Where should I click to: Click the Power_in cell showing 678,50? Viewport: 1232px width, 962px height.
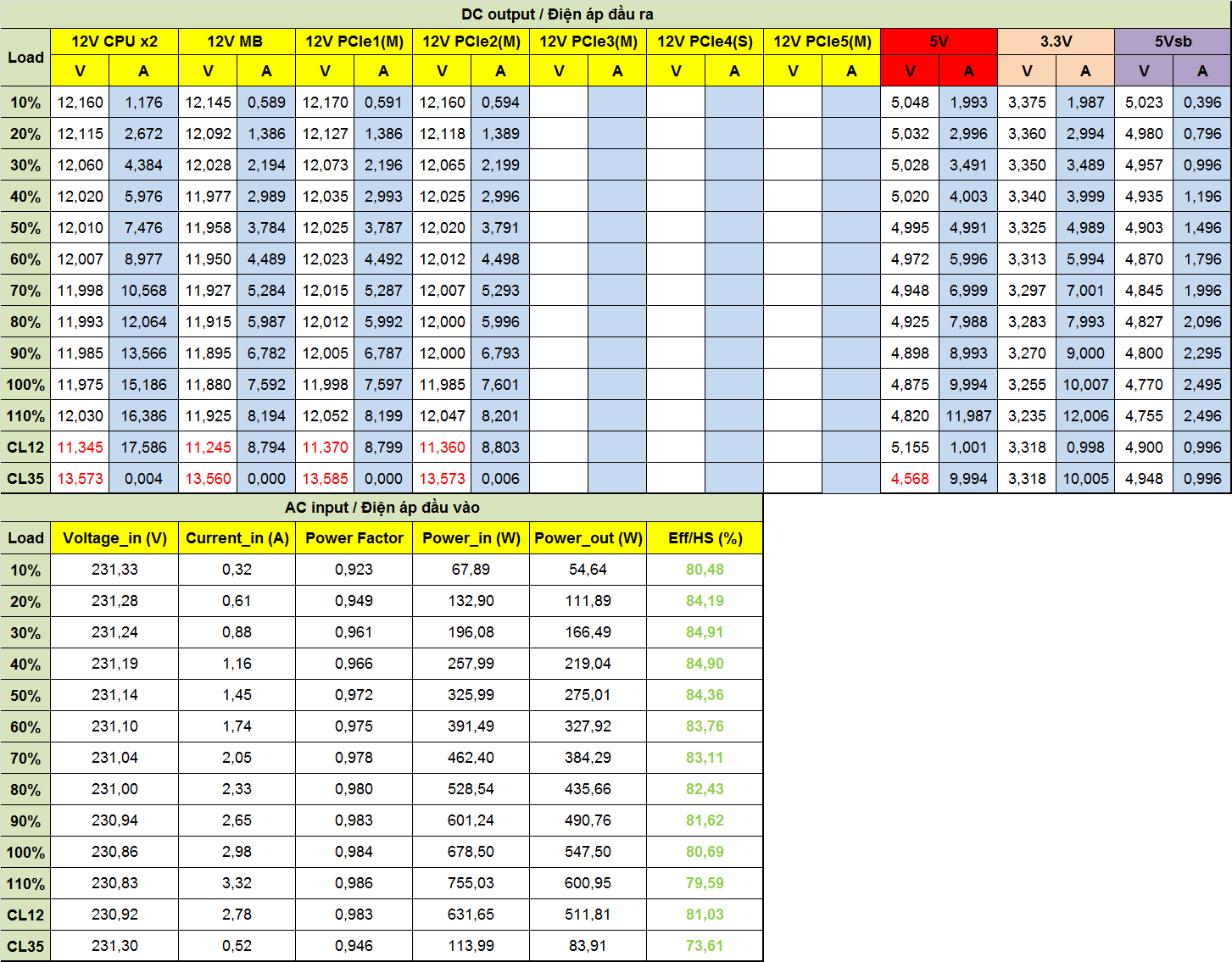pyautogui.click(x=471, y=852)
